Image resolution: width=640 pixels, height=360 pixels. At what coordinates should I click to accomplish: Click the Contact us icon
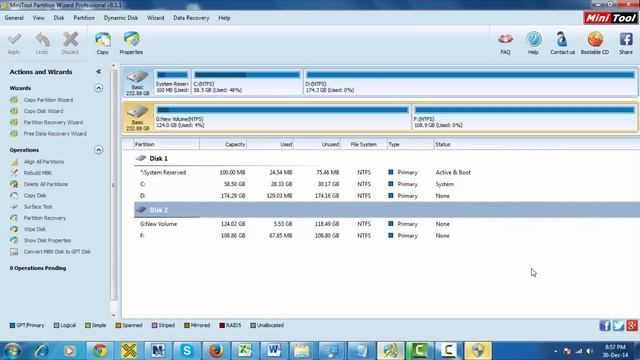[562, 43]
